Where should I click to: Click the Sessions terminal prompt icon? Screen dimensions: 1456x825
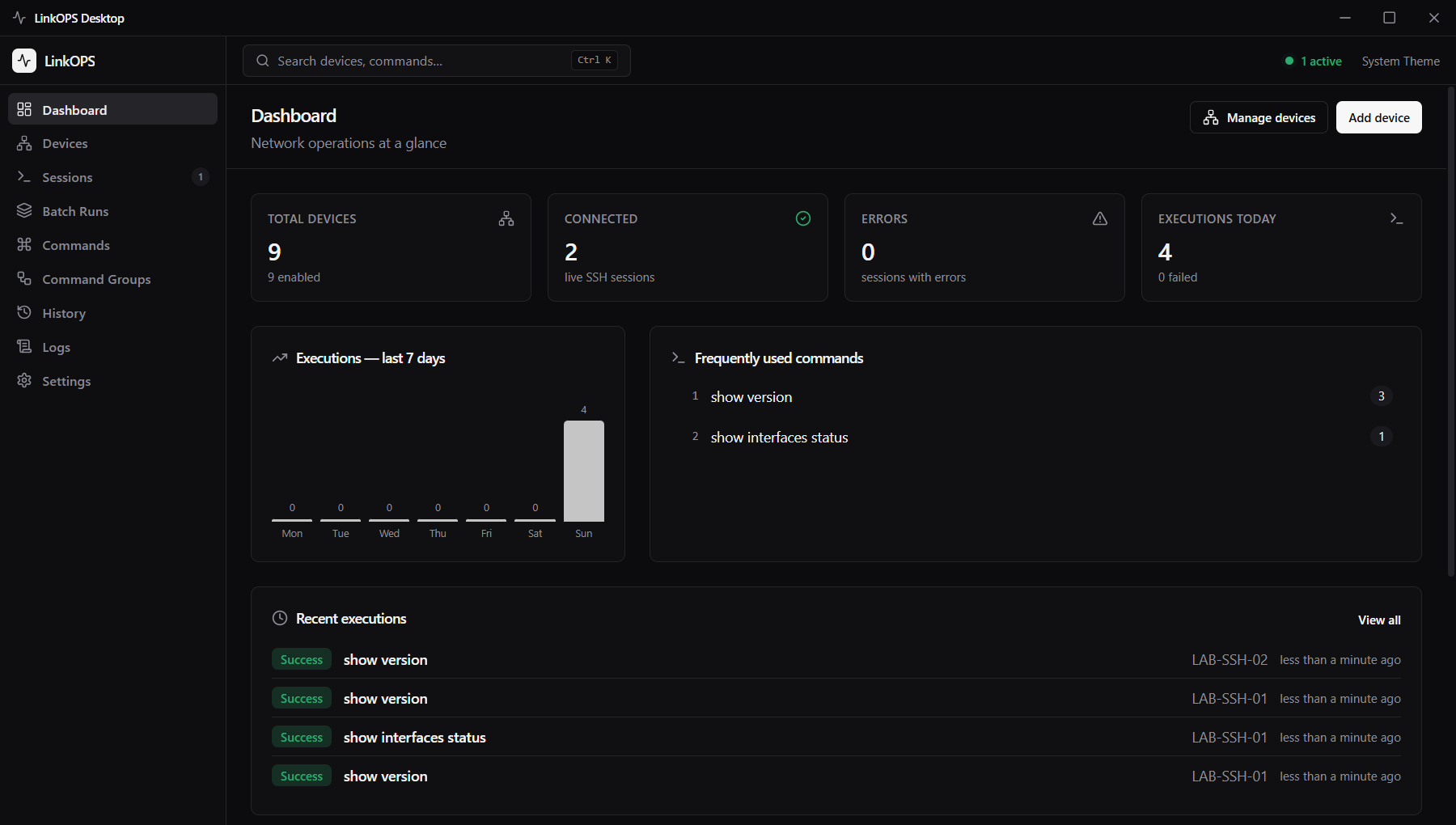pyautogui.click(x=24, y=176)
